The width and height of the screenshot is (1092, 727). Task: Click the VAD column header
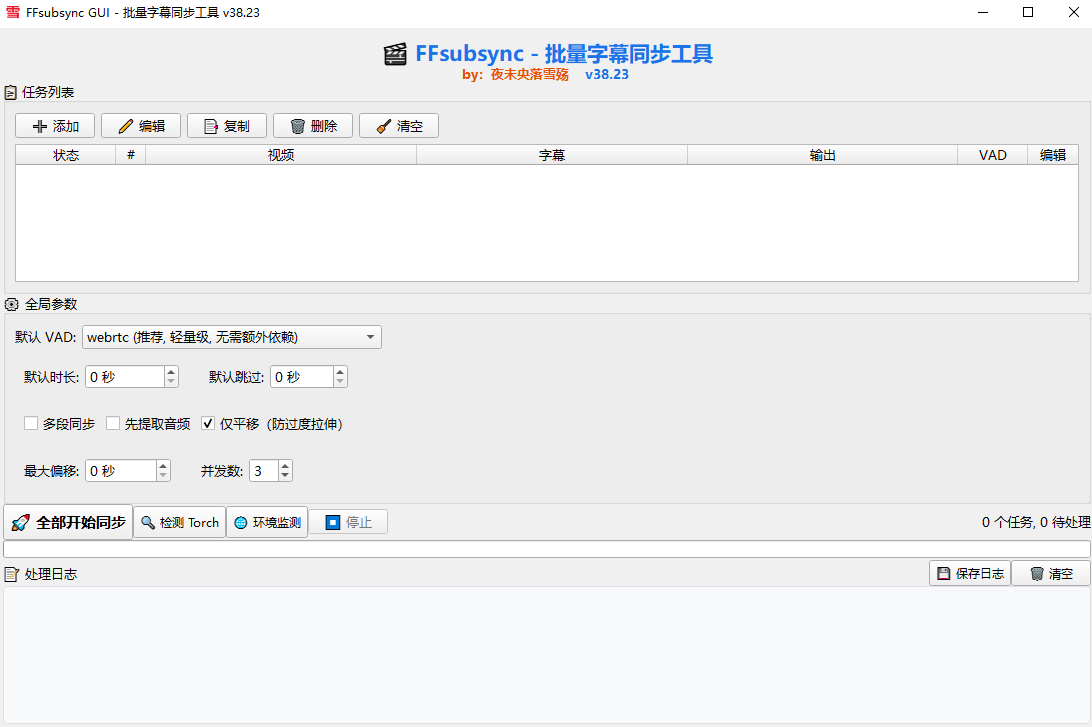[x=992, y=155]
